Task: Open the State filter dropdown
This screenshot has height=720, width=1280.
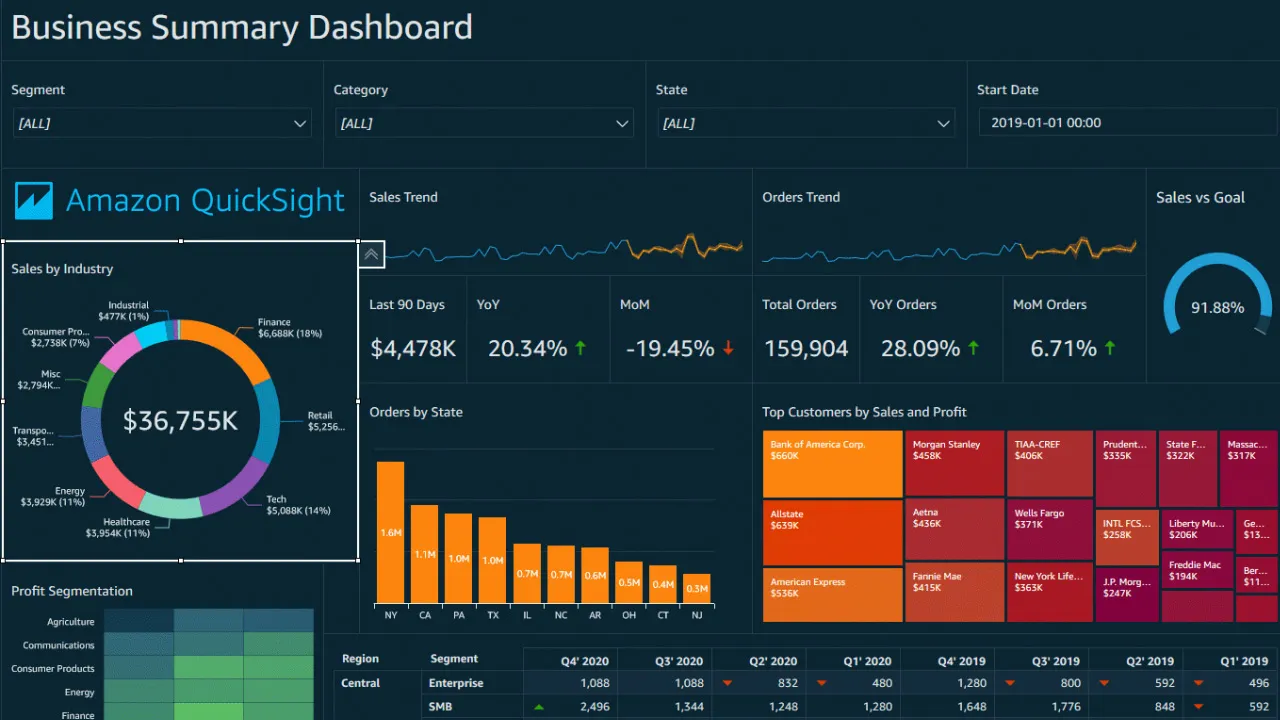Action: [x=806, y=123]
